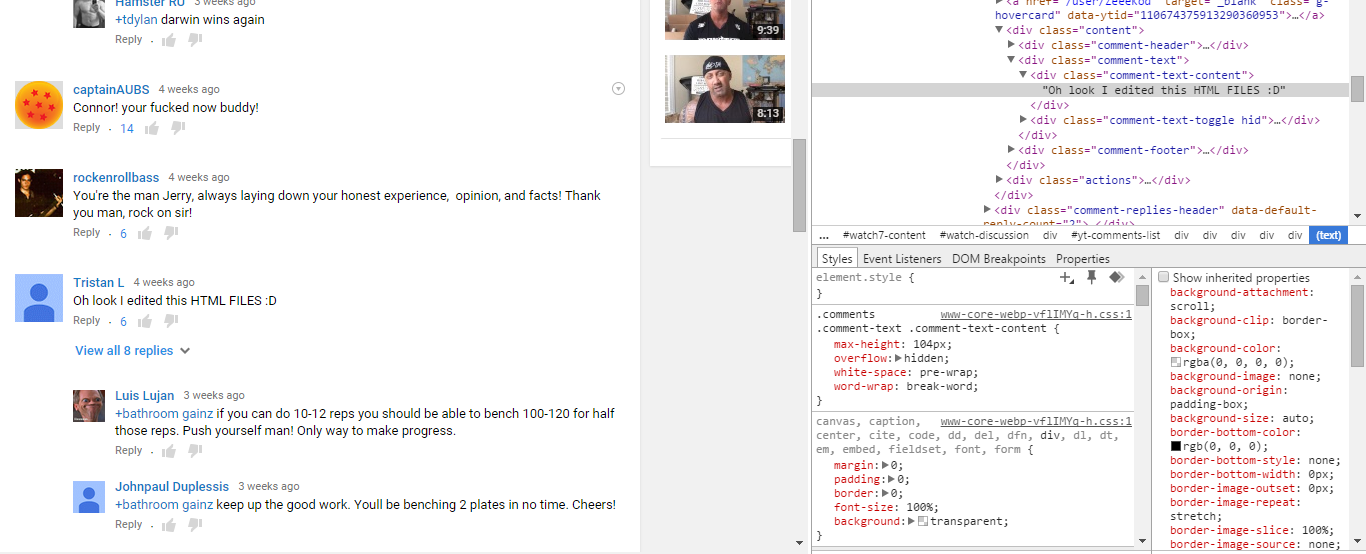Collapse the comment-text-content div node
This screenshot has height=554, width=1366.
tap(1023, 75)
